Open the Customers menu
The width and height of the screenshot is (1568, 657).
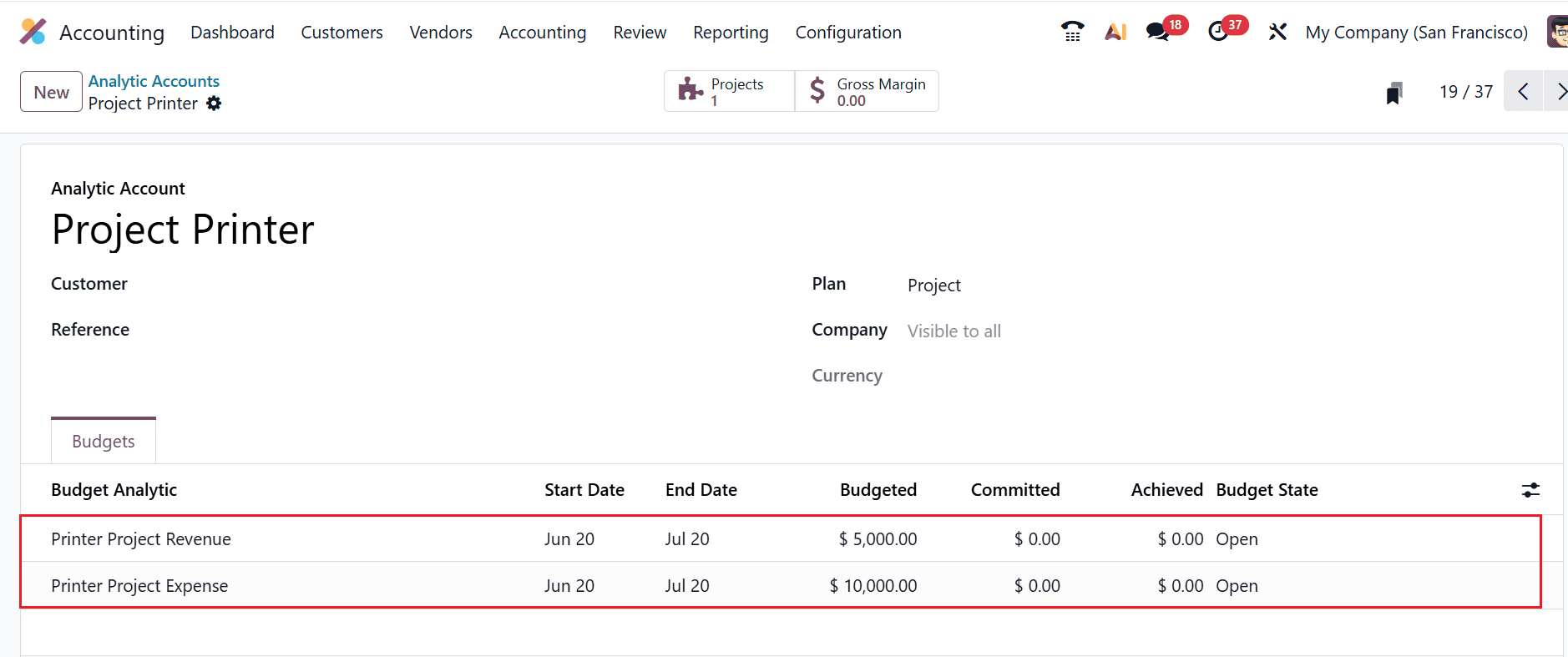341,33
